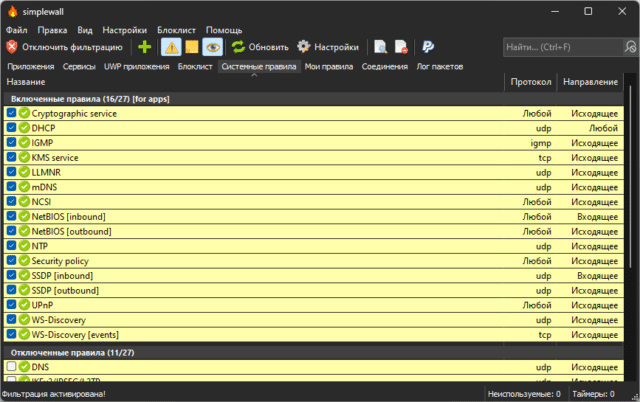
Task: Sort by the Направление column header
Action: [x=590, y=82]
